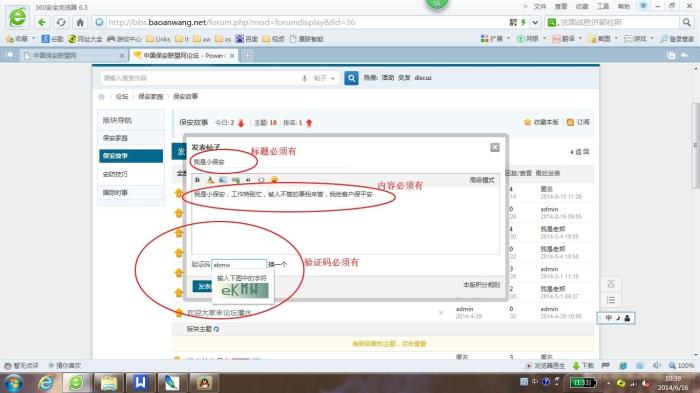Image resolution: width=700 pixels, height=393 pixels.
Task: Click the captcha verification code input field
Action: (x=239, y=264)
